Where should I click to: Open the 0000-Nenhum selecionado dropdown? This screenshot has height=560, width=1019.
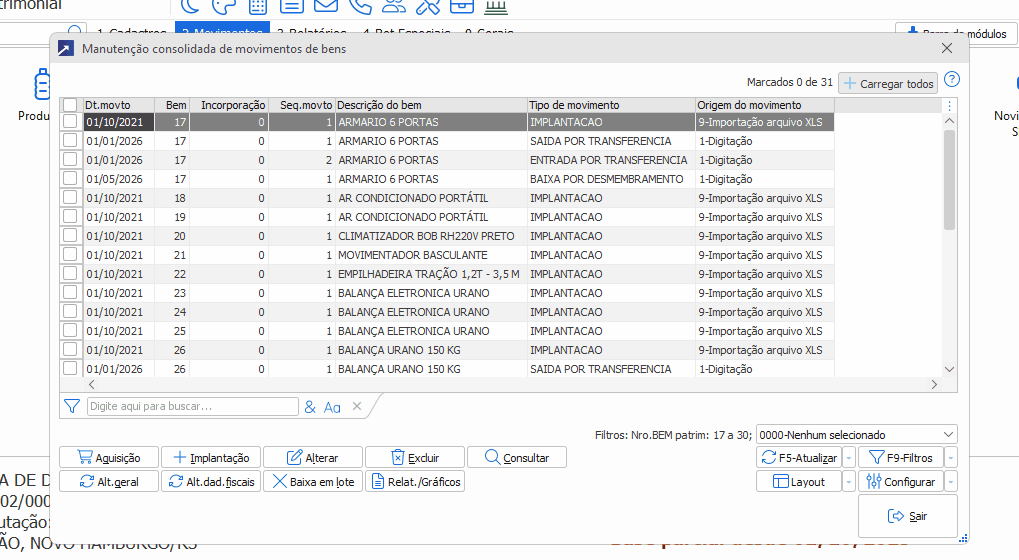pyautogui.click(x=857, y=435)
